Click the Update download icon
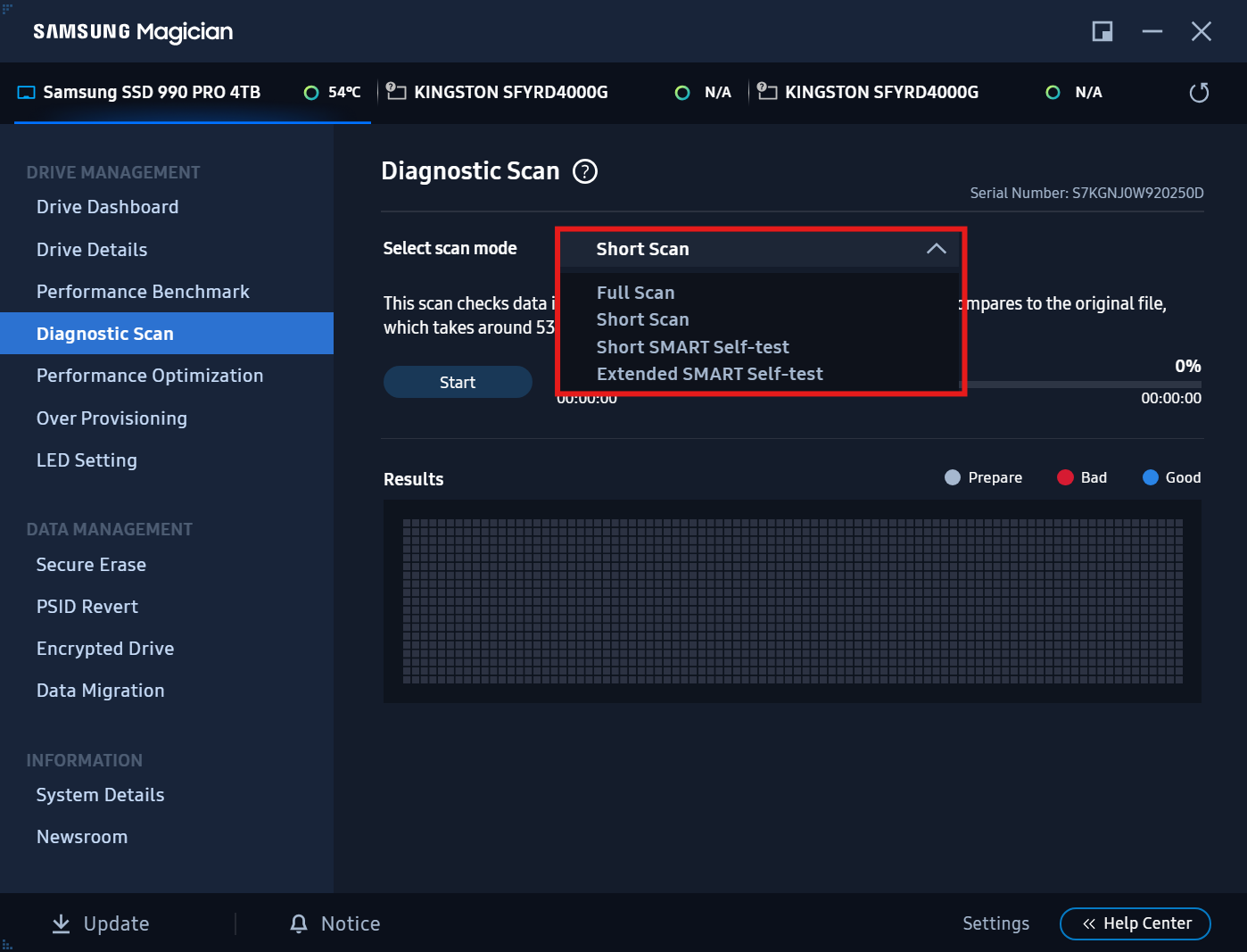Image resolution: width=1247 pixels, height=952 pixels. click(x=61, y=924)
